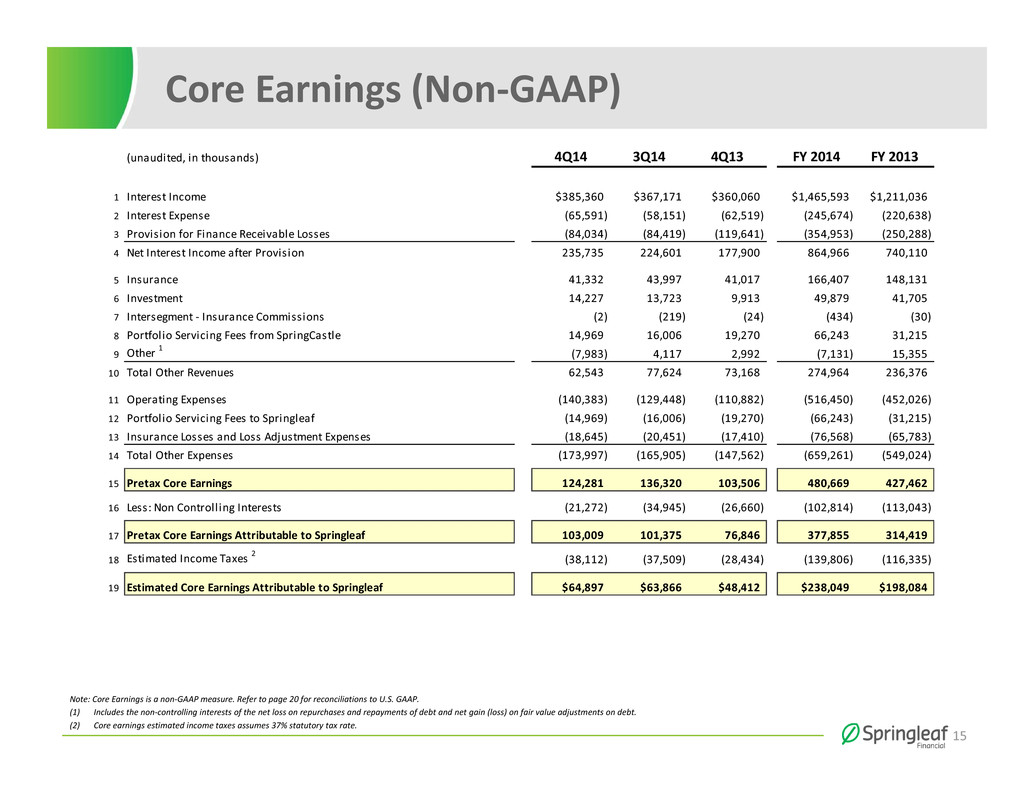This screenshot has height=799, width=1034.
Task: Click Less: Non Controlling Interests label
Action: coord(204,508)
